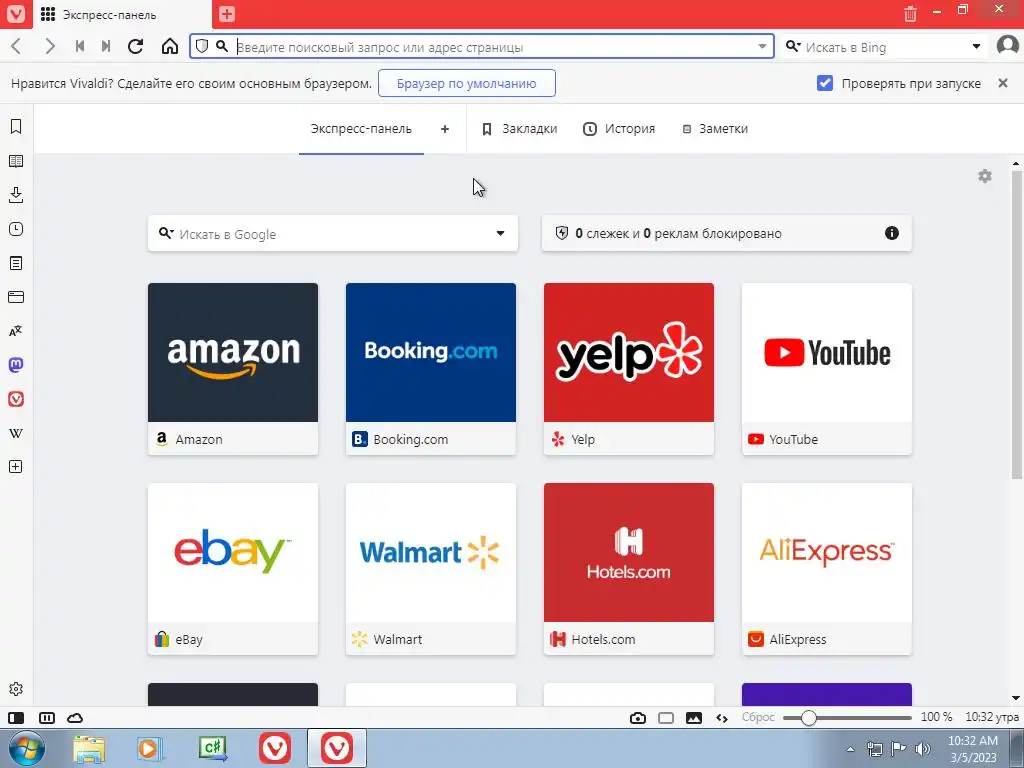Open the Bookmarks panel in sidebar
Viewport: 1024px width, 768px height.
point(16,127)
